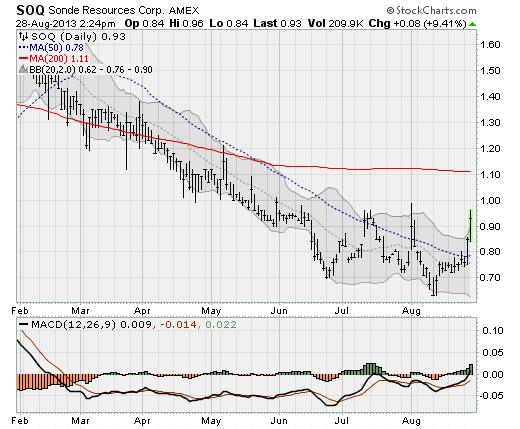This screenshot has width=520, height=429.
Task: Click the Feb label under the MACD panel
Action: [x=20, y=420]
